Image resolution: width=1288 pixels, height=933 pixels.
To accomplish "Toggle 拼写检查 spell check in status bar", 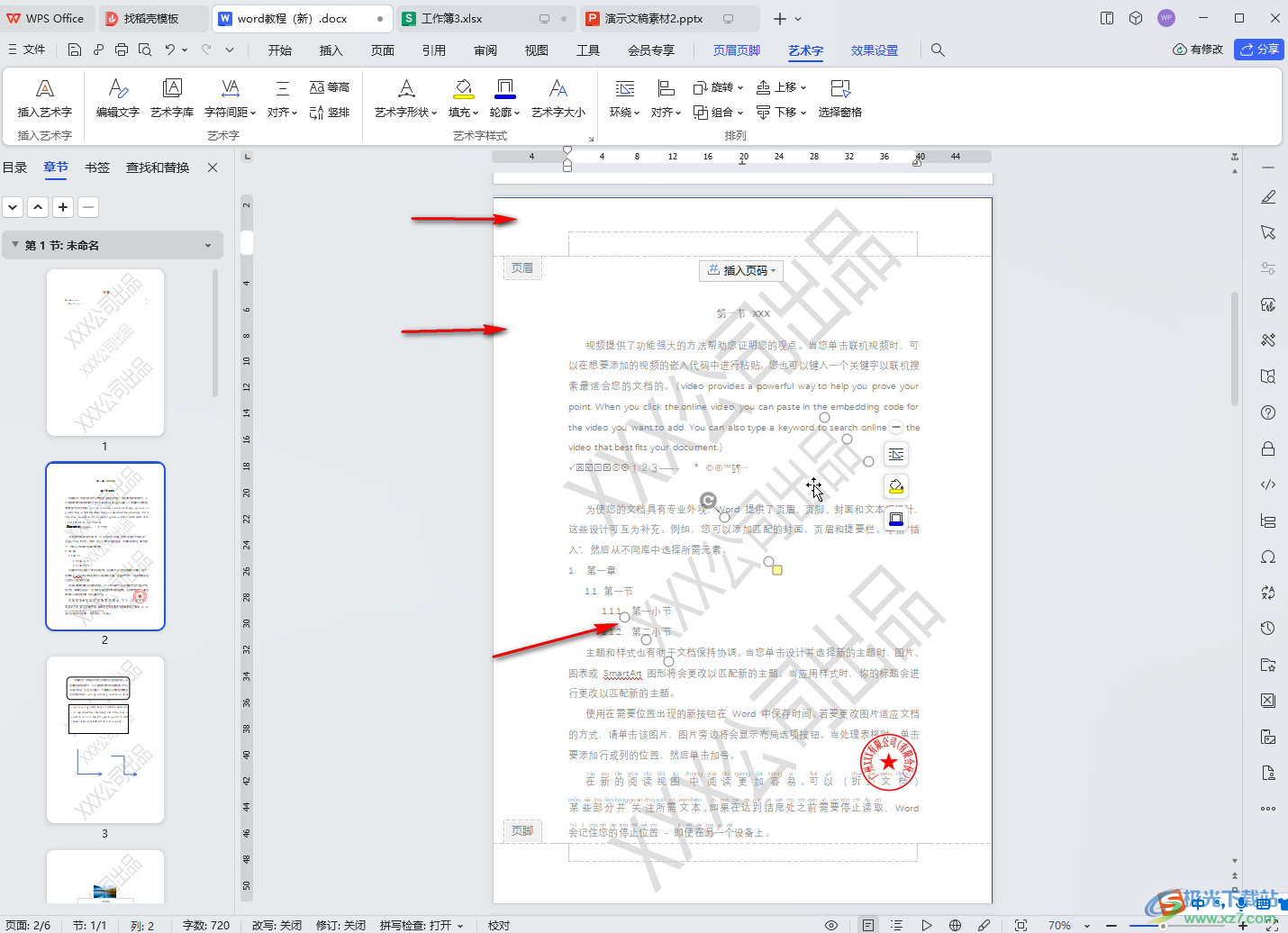I will click(x=422, y=925).
